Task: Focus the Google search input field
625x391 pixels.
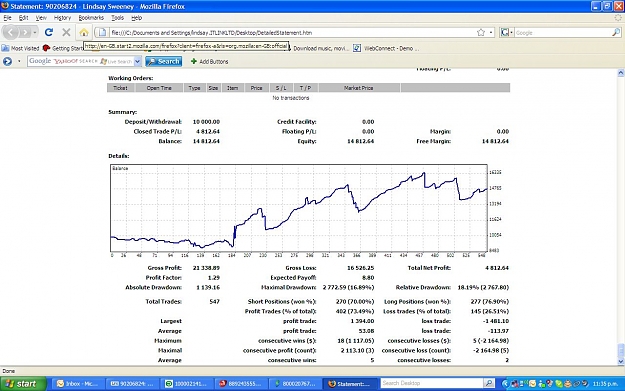Action: coord(563,33)
